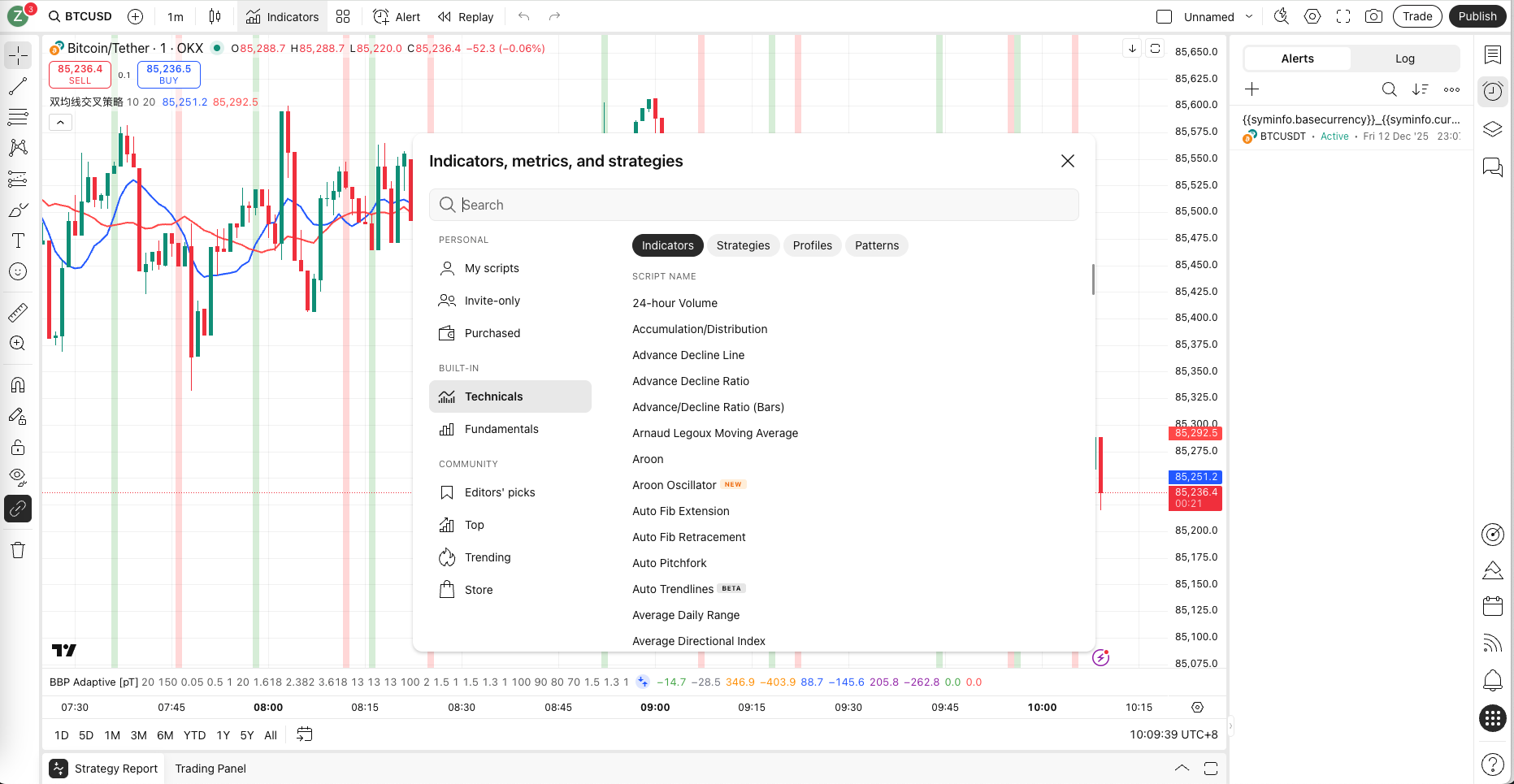1514x784 pixels.
Task: Click the 85,236.5 BUY button
Action: pyautogui.click(x=168, y=74)
